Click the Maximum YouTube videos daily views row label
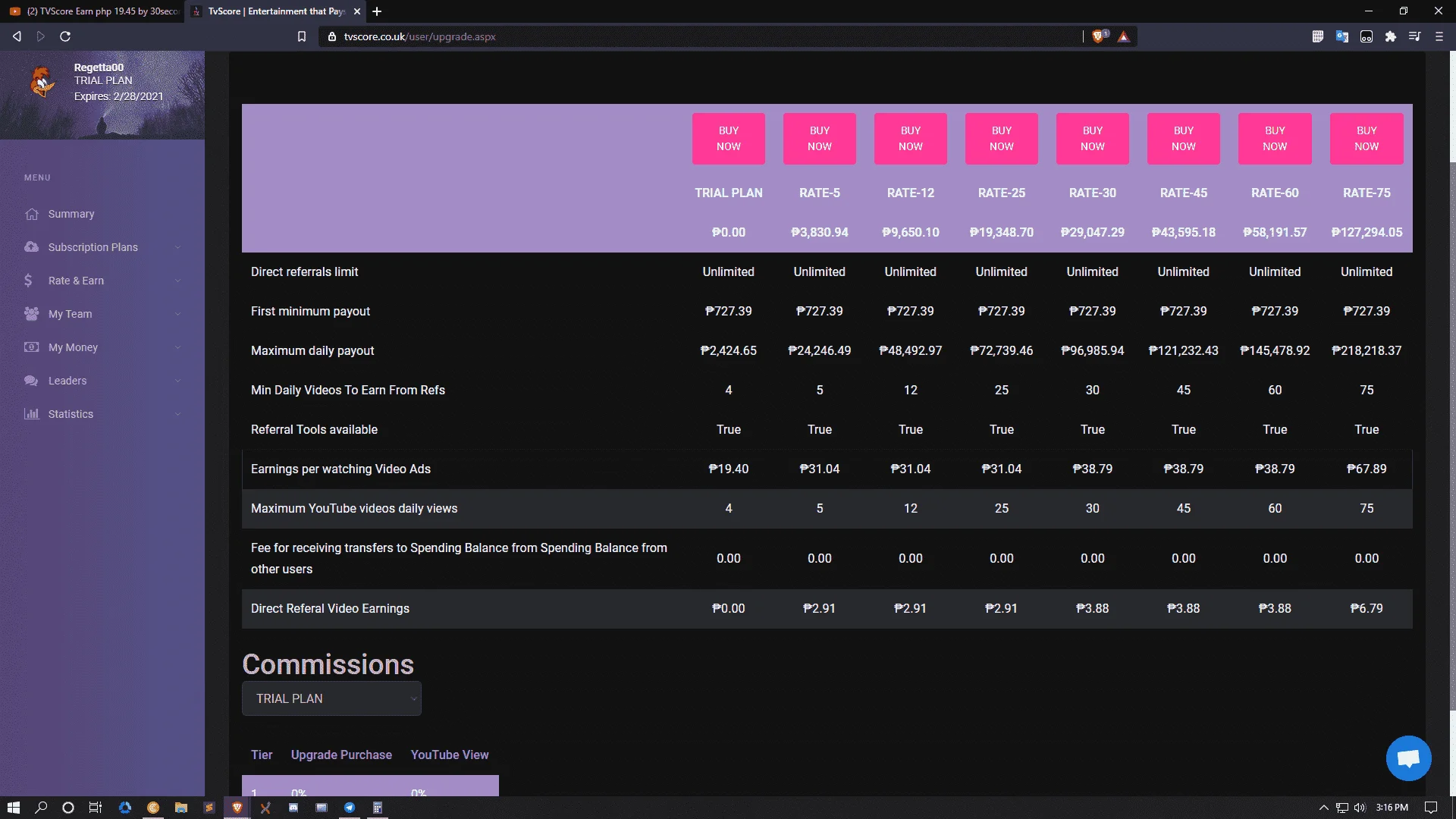This screenshot has width=1456, height=819. [x=354, y=509]
